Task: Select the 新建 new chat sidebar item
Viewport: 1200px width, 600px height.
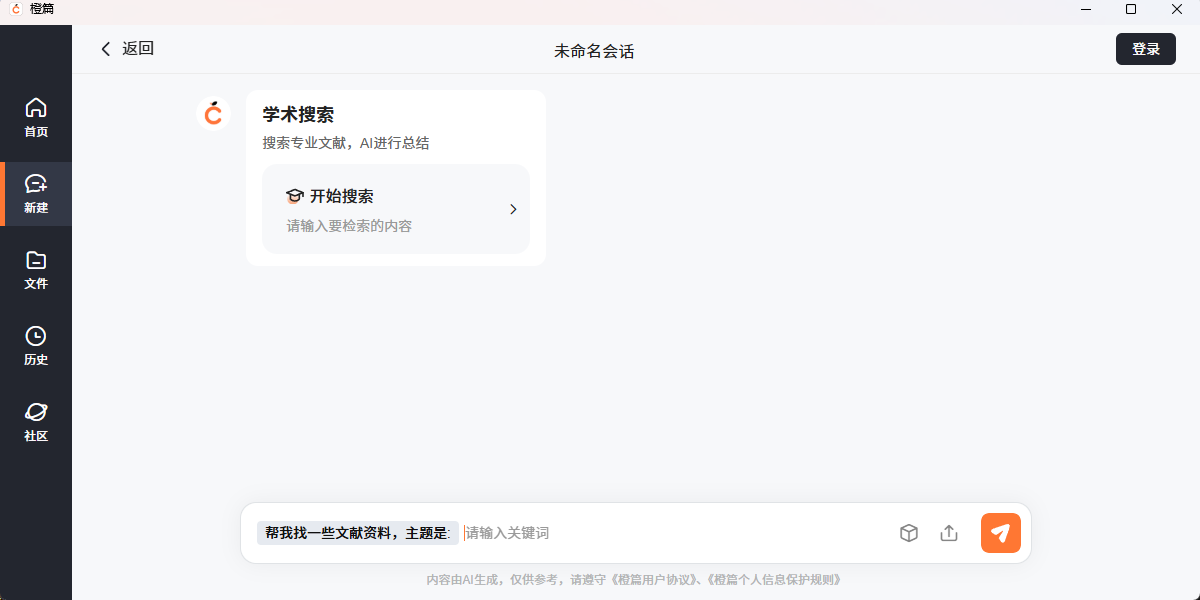Action: [x=36, y=194]
